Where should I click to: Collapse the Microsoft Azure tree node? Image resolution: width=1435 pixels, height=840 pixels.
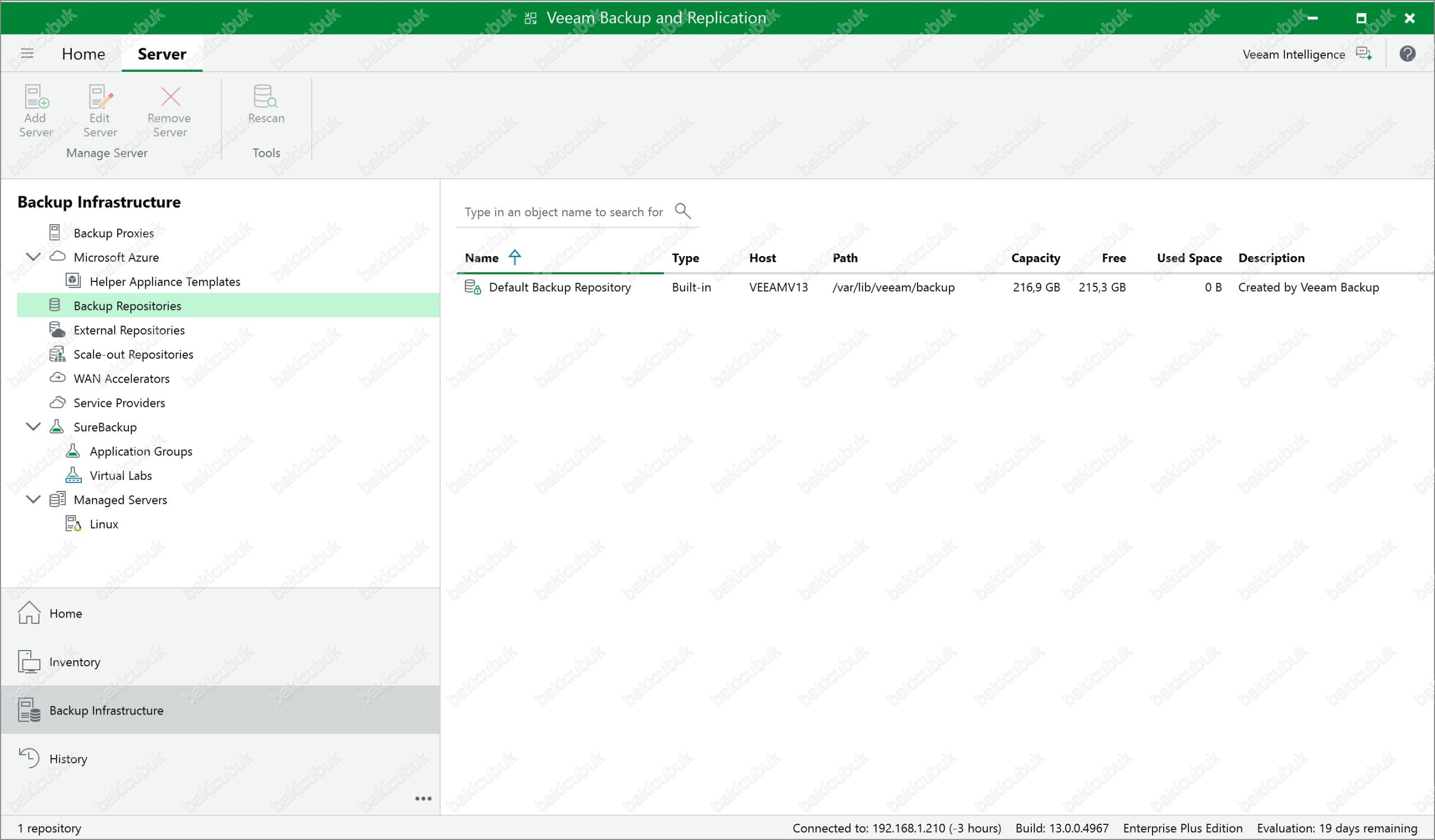pos(34,257)
